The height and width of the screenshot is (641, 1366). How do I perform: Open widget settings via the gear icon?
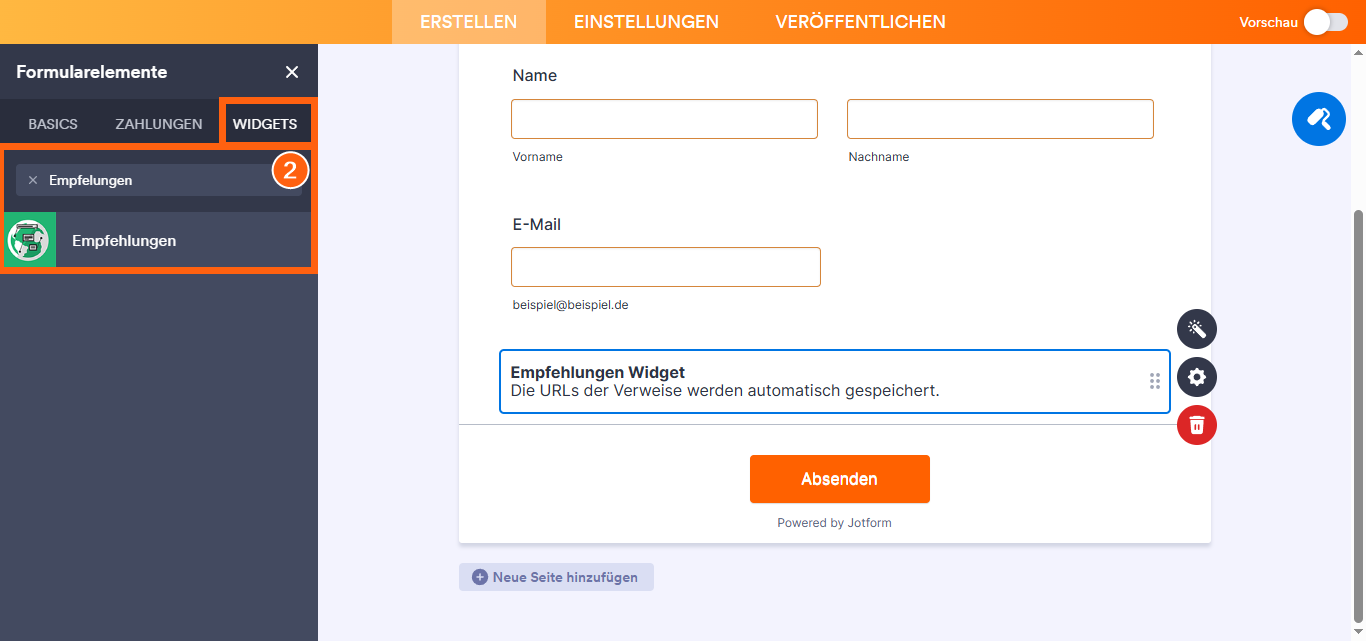click(1196, 377)
